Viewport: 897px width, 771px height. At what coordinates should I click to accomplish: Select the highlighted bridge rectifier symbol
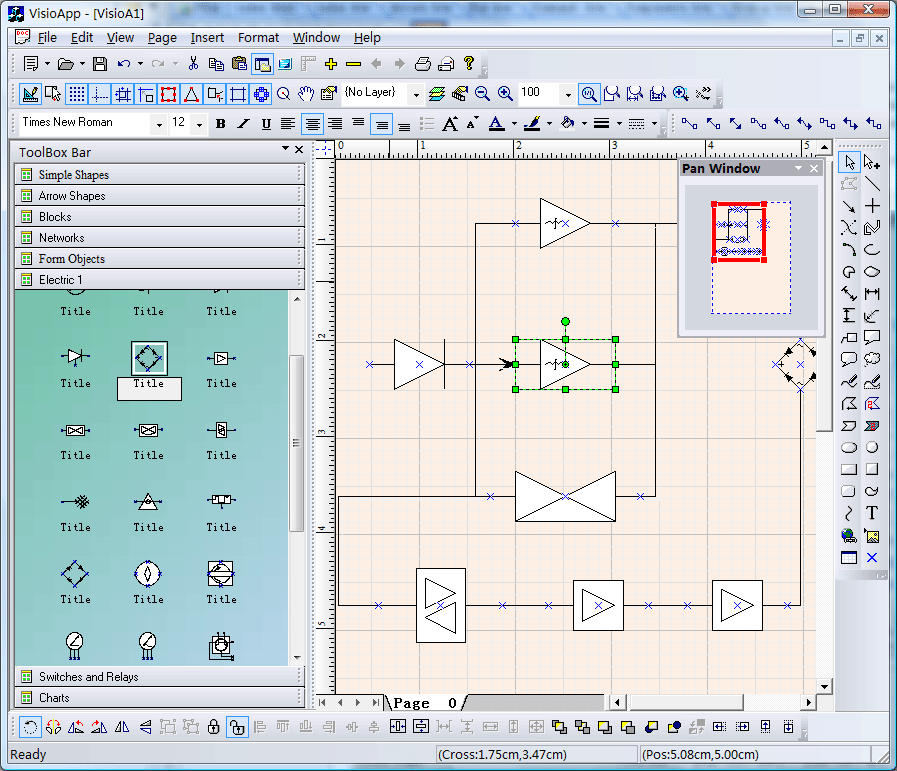click(149, 358)
